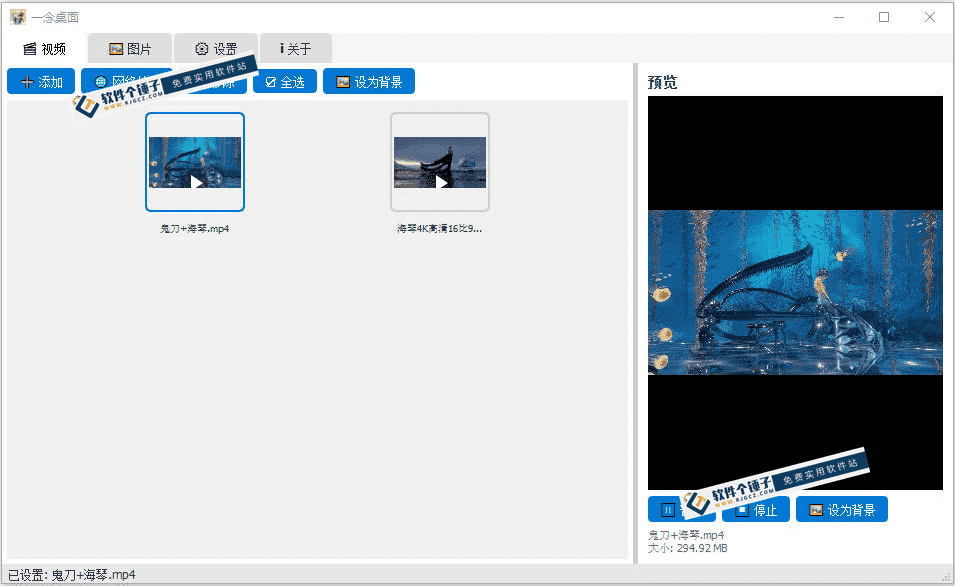Open the network wallpaper (网络) feature icon
The width and height of the screenshot is (955, 586).
pos(100,81)
